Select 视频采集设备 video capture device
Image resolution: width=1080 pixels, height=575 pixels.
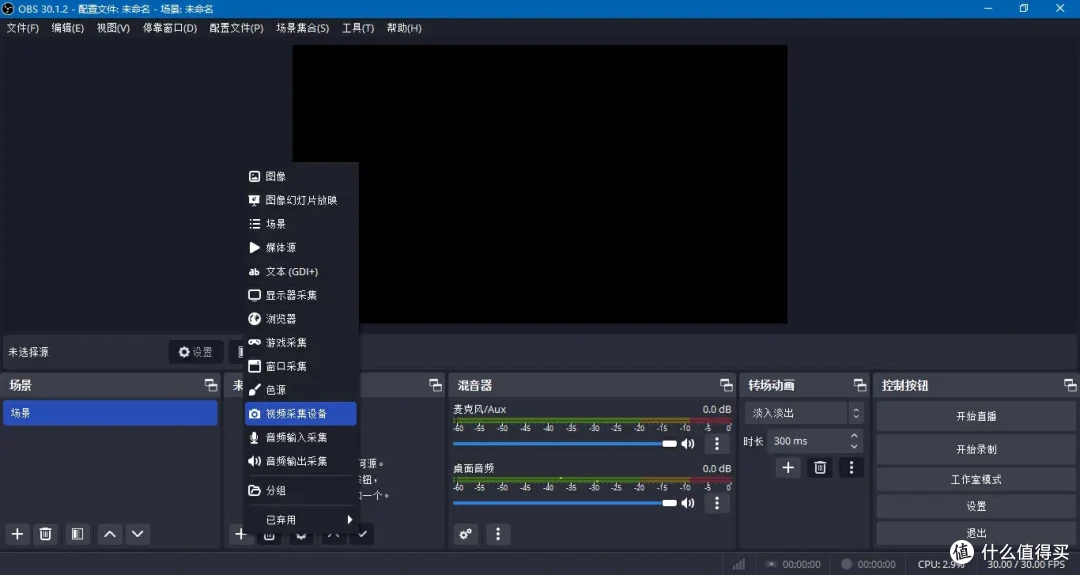click(x=302, y=414)
